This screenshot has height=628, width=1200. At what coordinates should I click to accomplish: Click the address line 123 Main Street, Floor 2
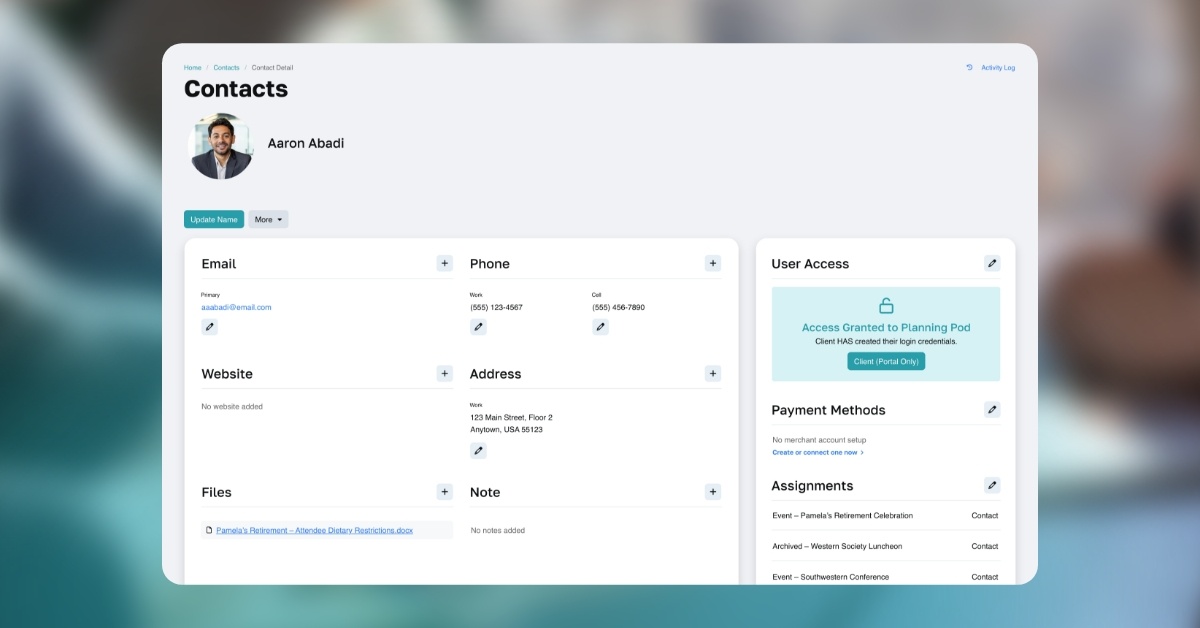tap(512, 417)
